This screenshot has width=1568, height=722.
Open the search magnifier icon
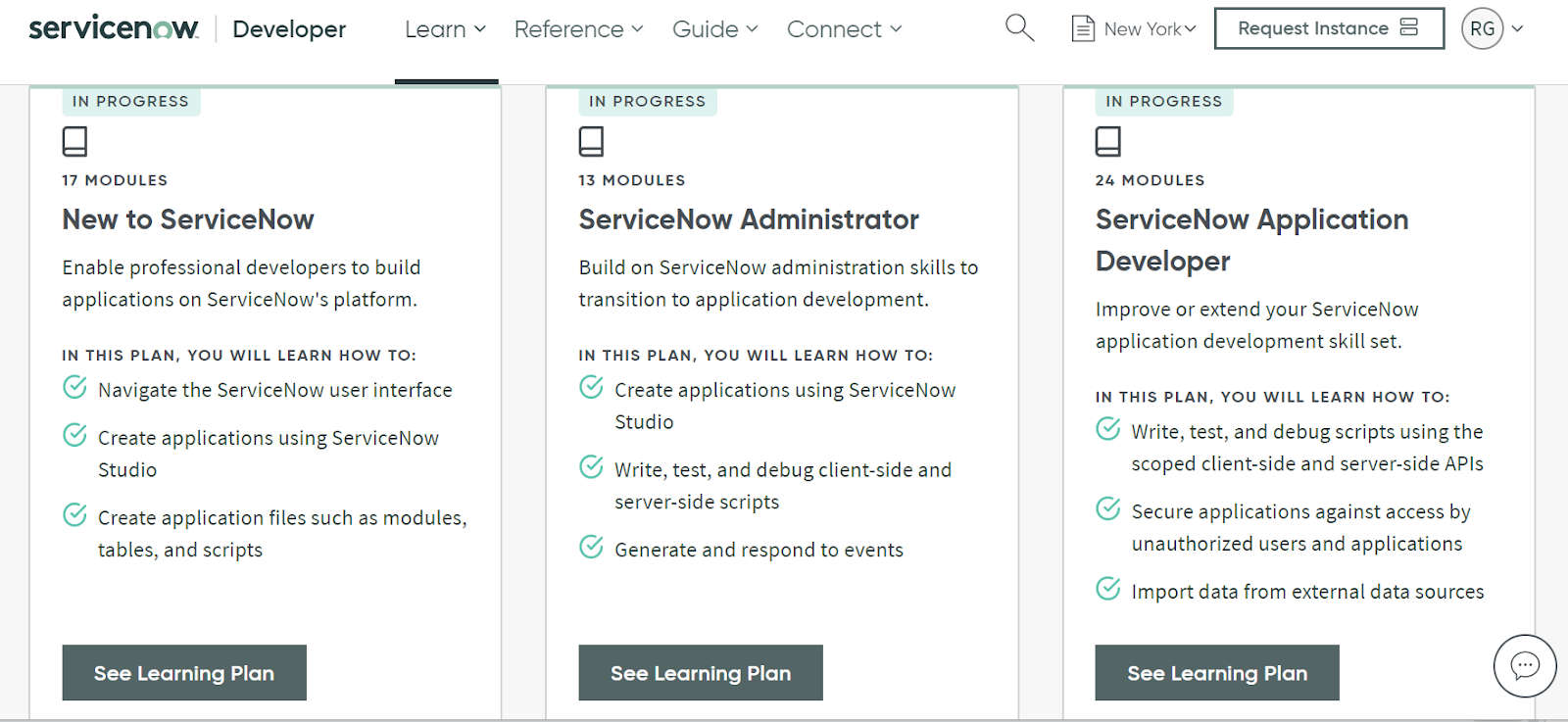click(1019, 28)
